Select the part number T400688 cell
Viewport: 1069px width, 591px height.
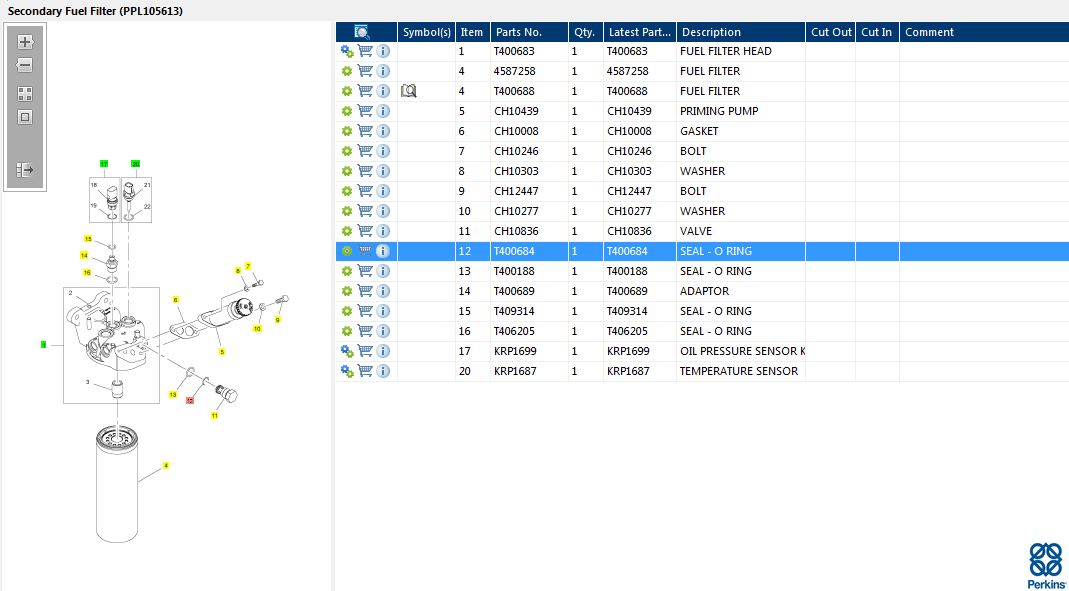[529, 91]
